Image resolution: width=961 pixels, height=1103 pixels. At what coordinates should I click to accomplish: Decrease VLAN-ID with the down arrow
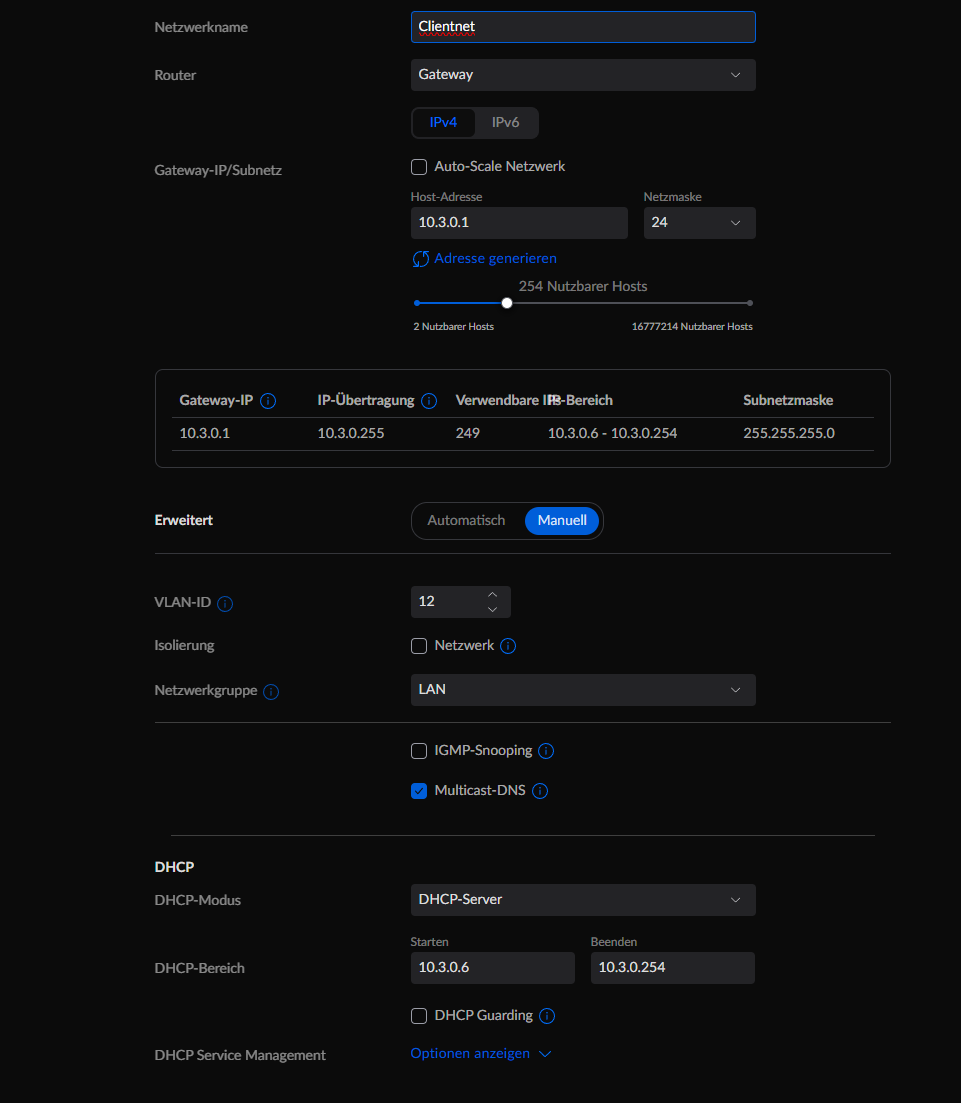[x=492, y=609]
